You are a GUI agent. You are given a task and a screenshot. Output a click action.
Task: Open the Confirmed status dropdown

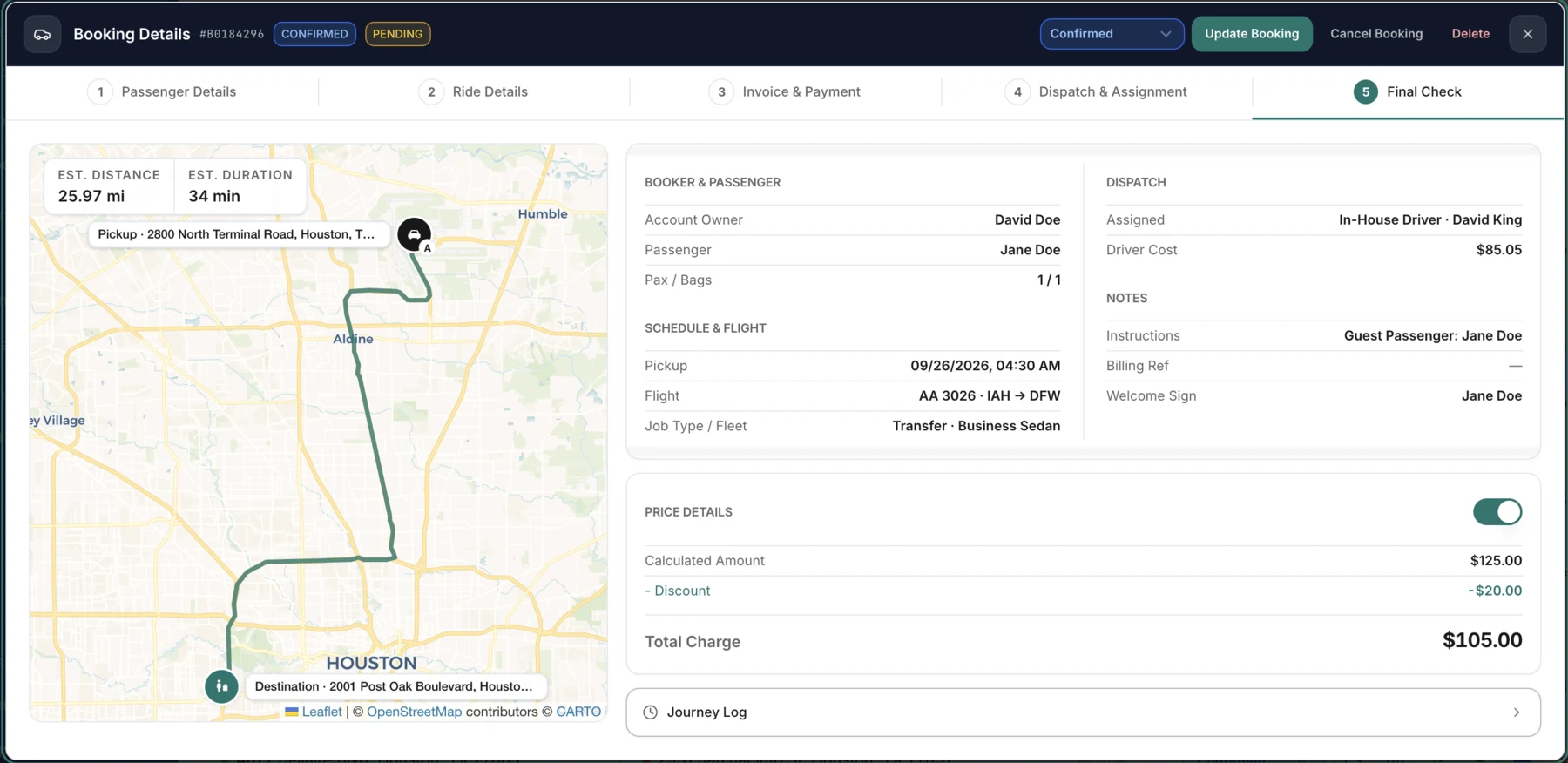[x=1112, y=34]
